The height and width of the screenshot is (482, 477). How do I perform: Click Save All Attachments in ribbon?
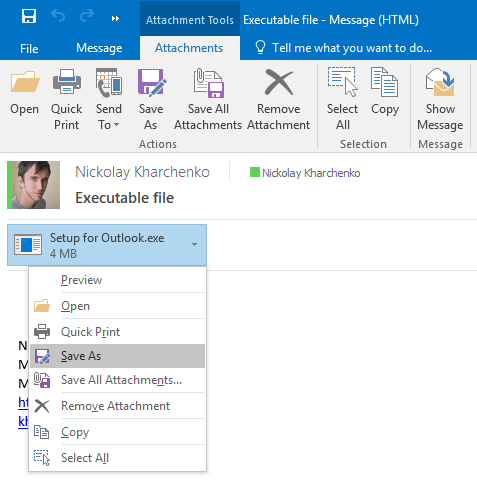click(208, 99)
